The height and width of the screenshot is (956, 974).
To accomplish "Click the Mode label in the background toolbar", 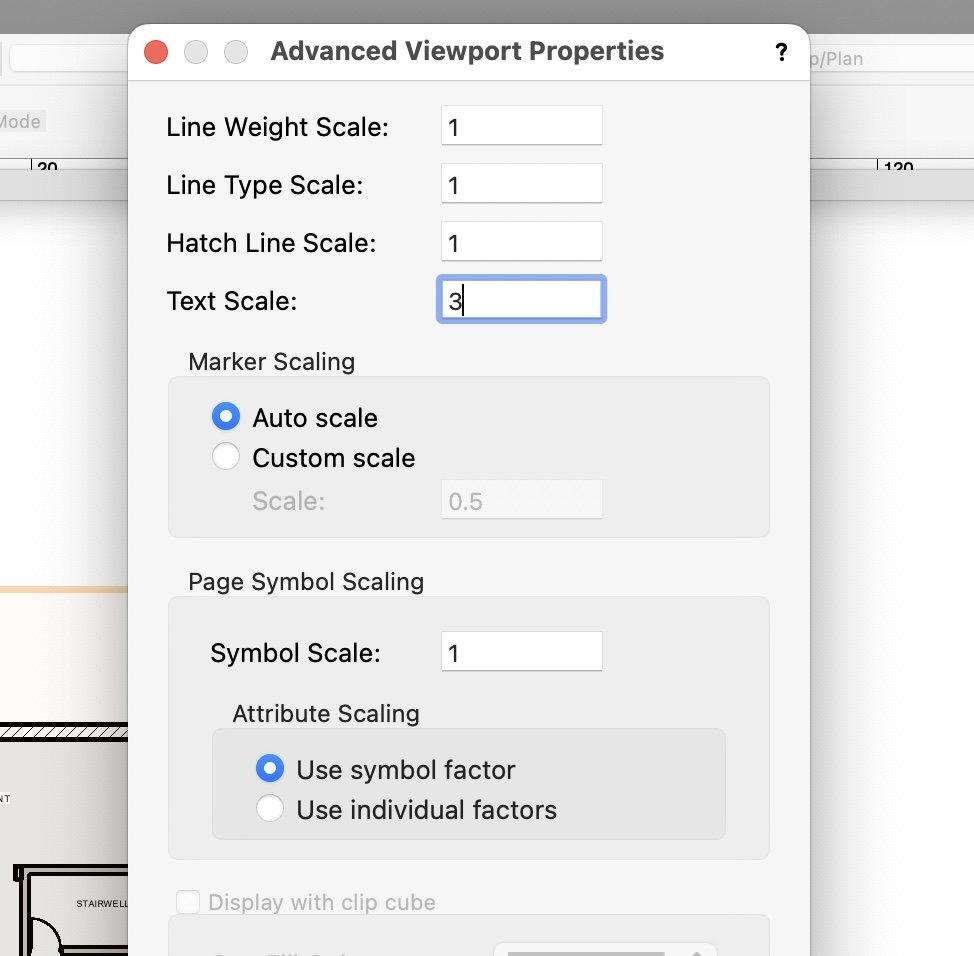I will (x=22, y=121).
